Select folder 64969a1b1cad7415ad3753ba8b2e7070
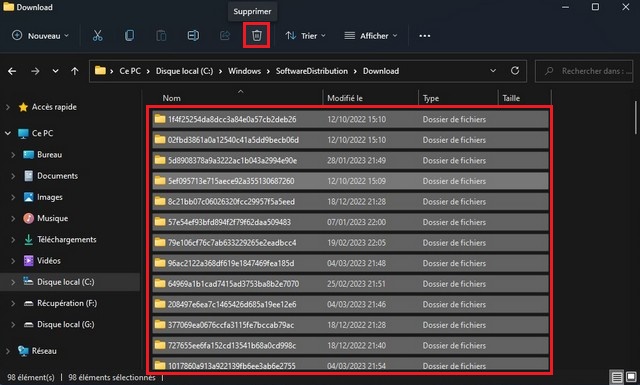Viewport: 640px width, 385px height. click(x=350, y=284)
